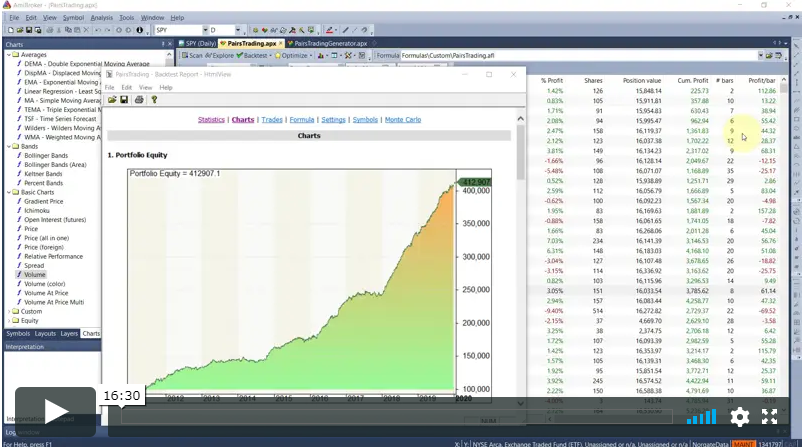Expand the Equity folder
This screenshot has height=447, width=803.
tap(9, 321)
